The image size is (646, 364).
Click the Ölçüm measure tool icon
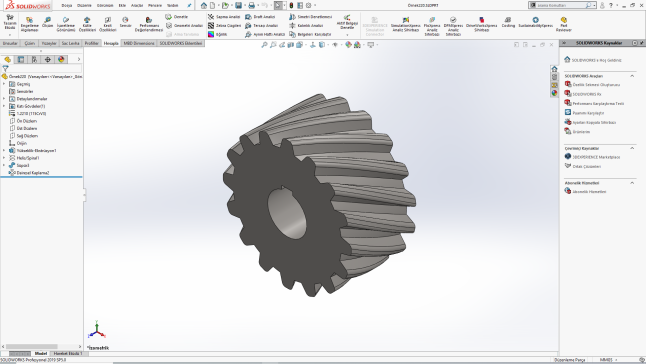[47, 22]
